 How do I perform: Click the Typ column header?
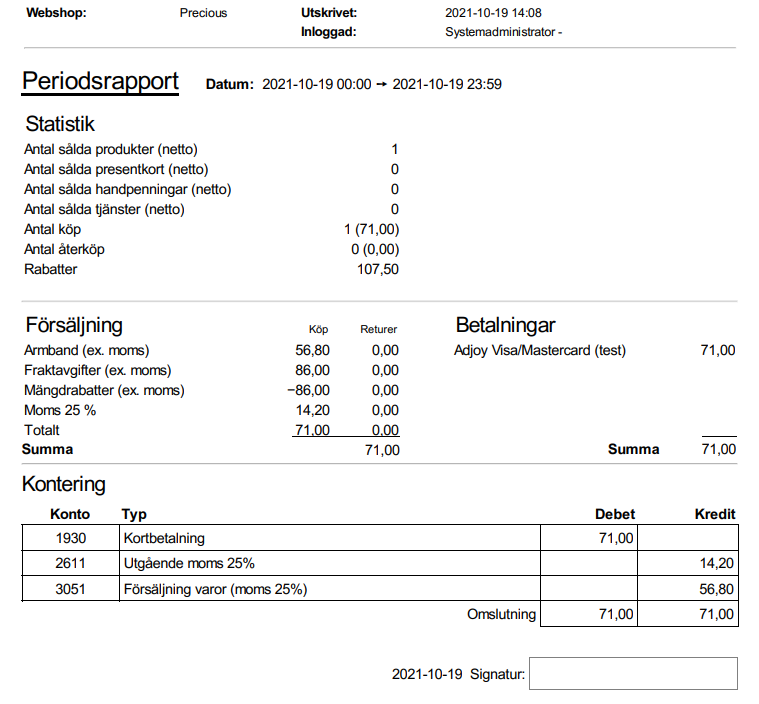[x=134, y=515]
